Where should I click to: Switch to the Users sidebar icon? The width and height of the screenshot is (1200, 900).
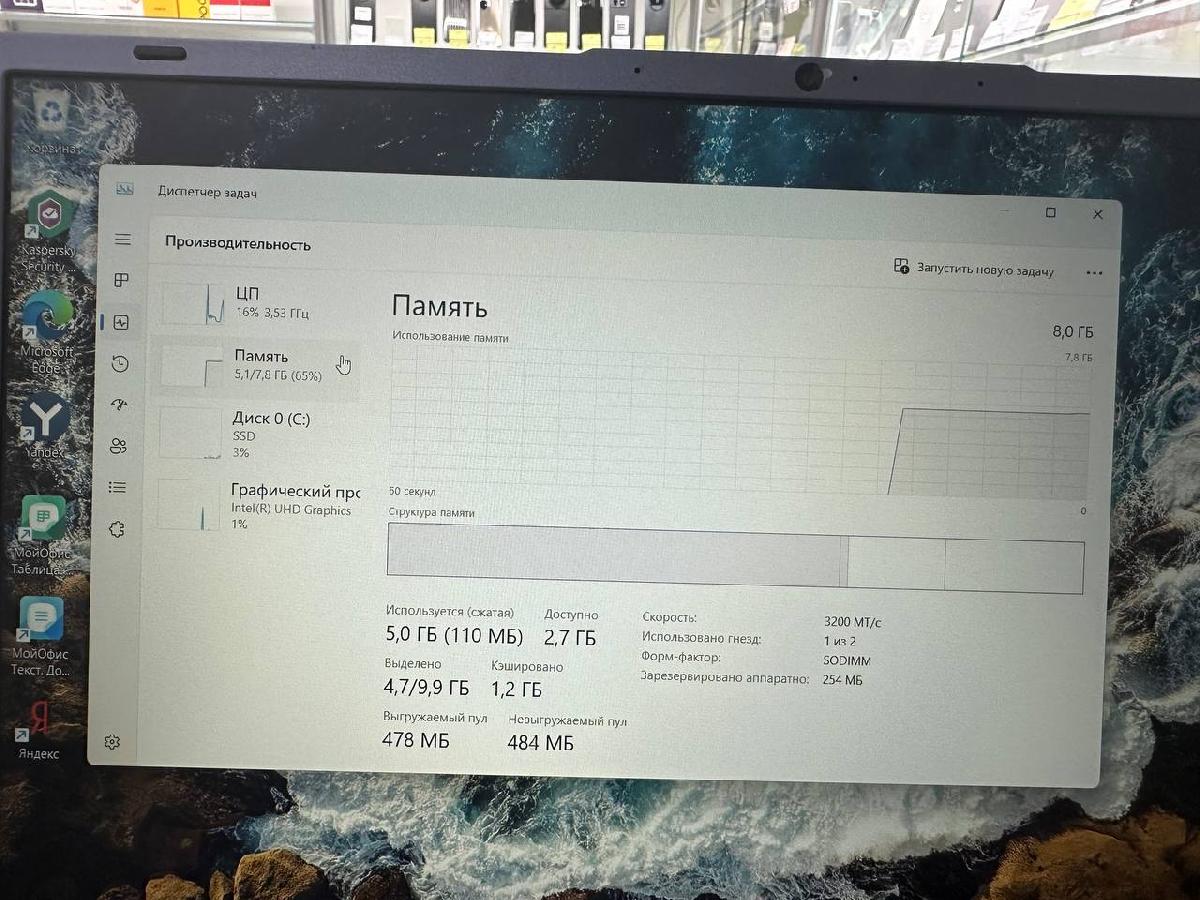coord(119,446)
